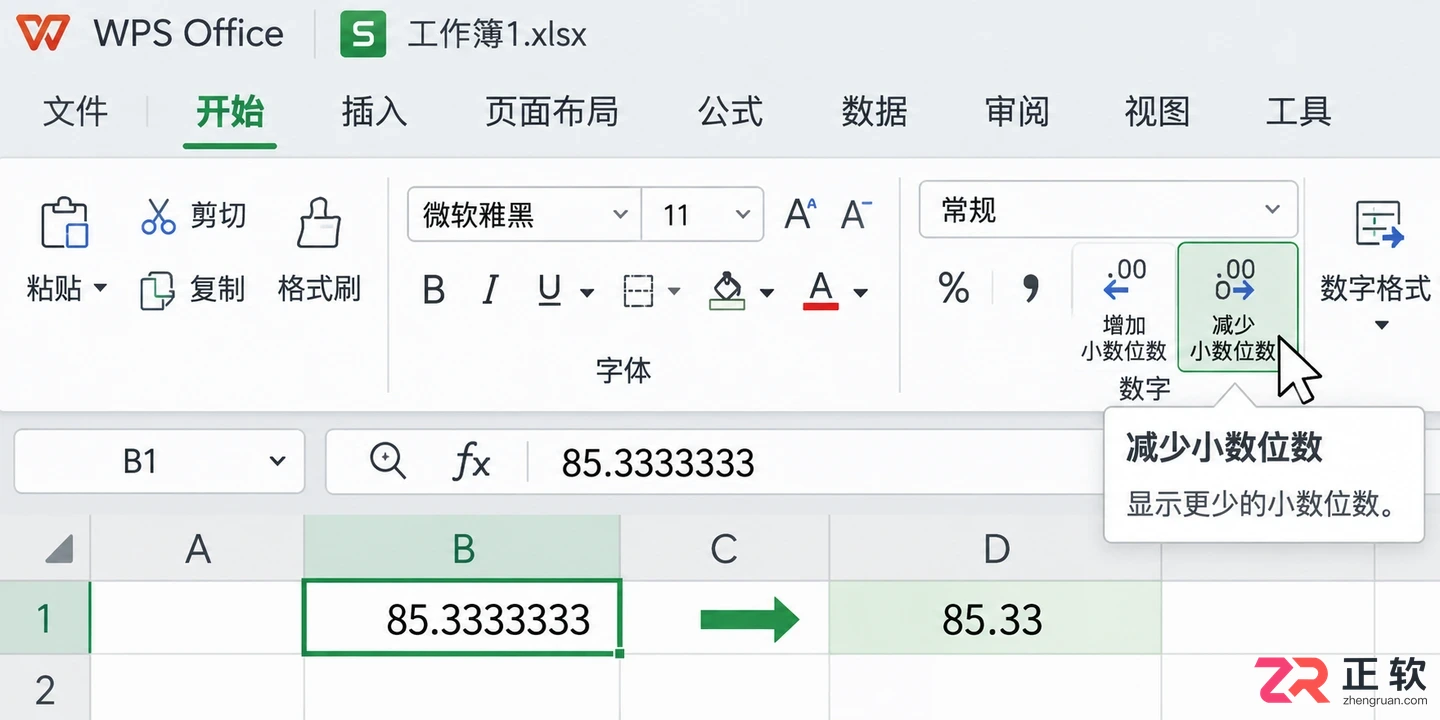Screen dimensions: 1440x720
Task: Expand the 粘贴 dropdown arrow
Action: click(100, 289)
